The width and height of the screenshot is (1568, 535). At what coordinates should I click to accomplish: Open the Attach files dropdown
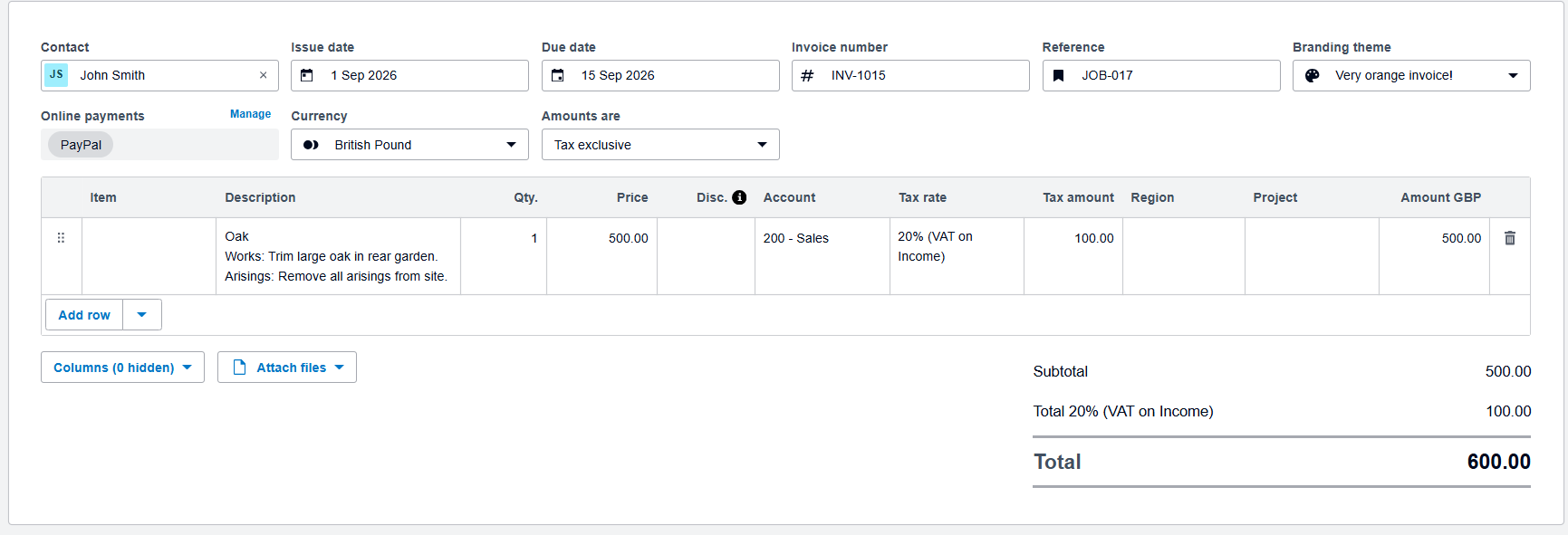point(287,368)
